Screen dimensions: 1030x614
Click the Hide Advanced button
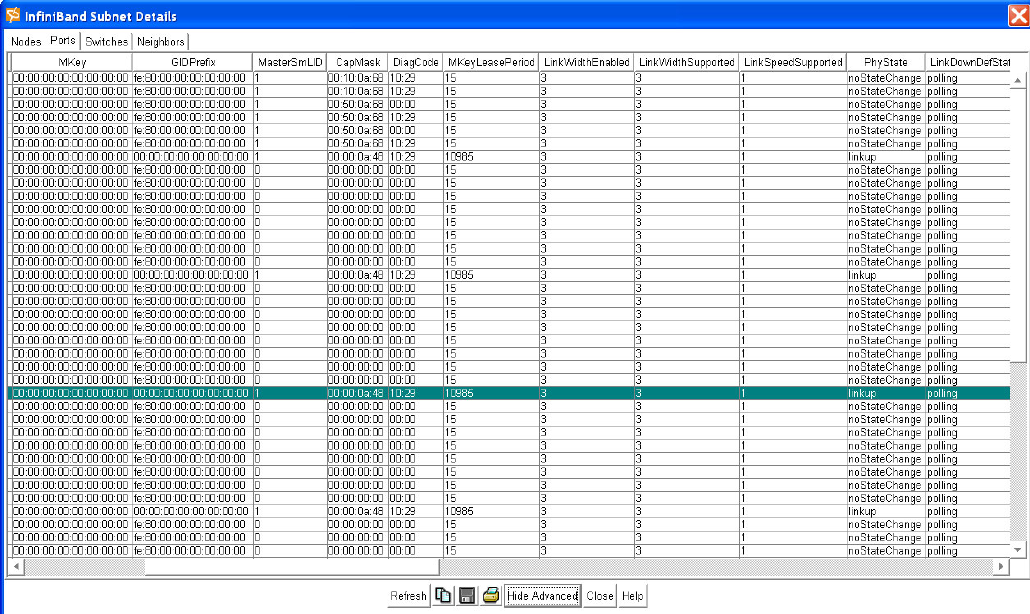pyautogui.click(x=542, y=596)
